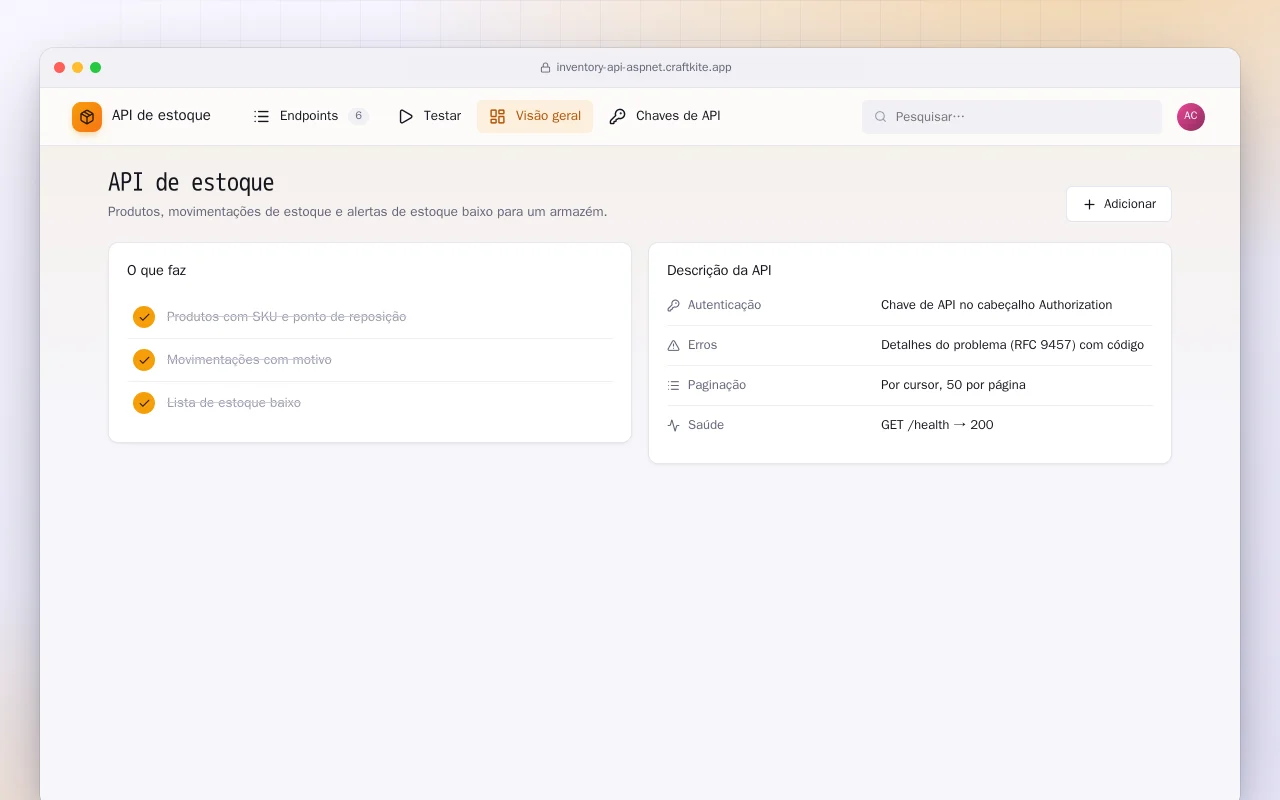Click the plus icon in Adicionar
This screenshot has width=1280, height=800.
click(x=1090, y=204)
